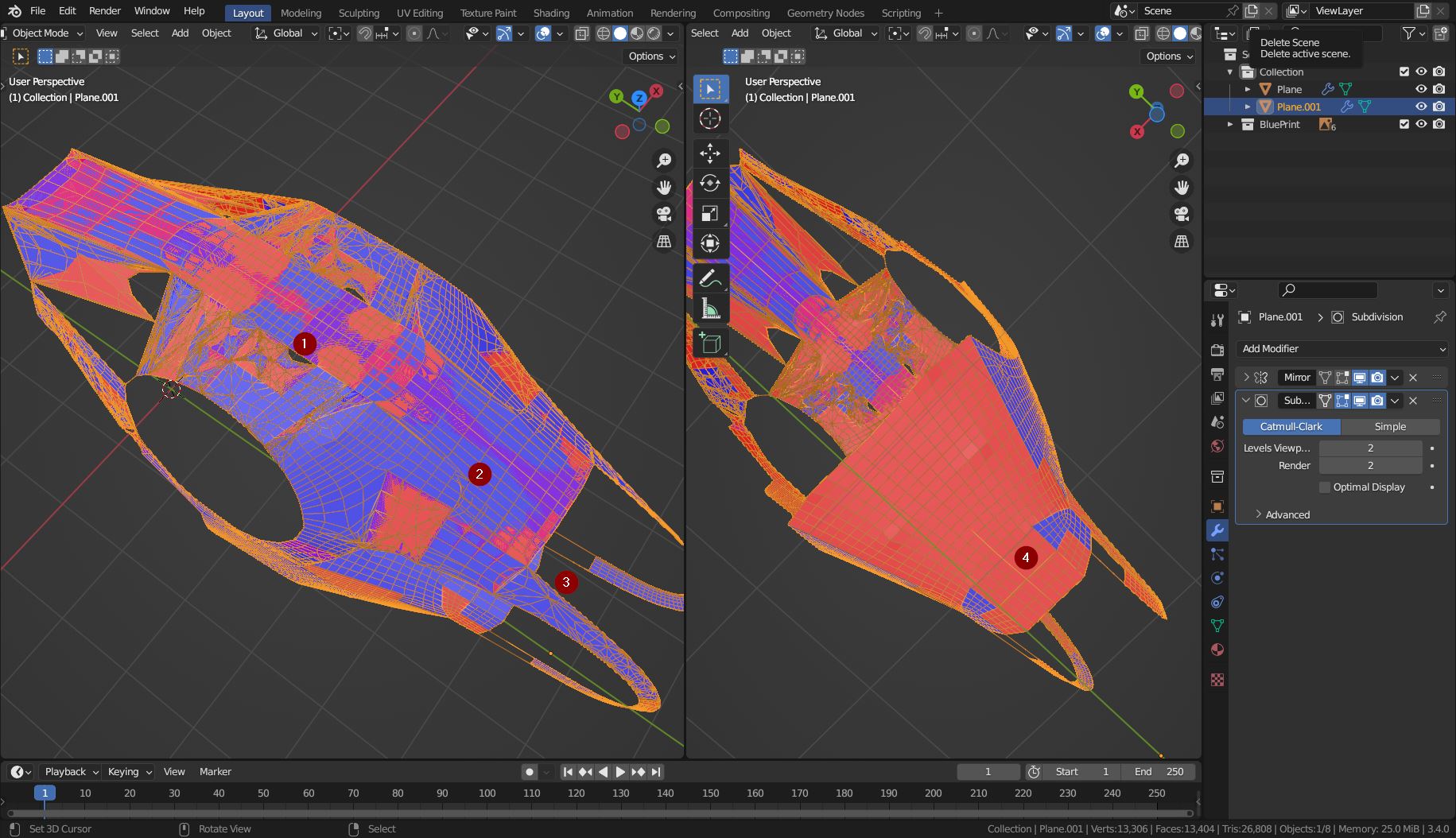Viewport: 1456px width, 838px height.
Task: Open the Render menu
Action: coord(105,11)
